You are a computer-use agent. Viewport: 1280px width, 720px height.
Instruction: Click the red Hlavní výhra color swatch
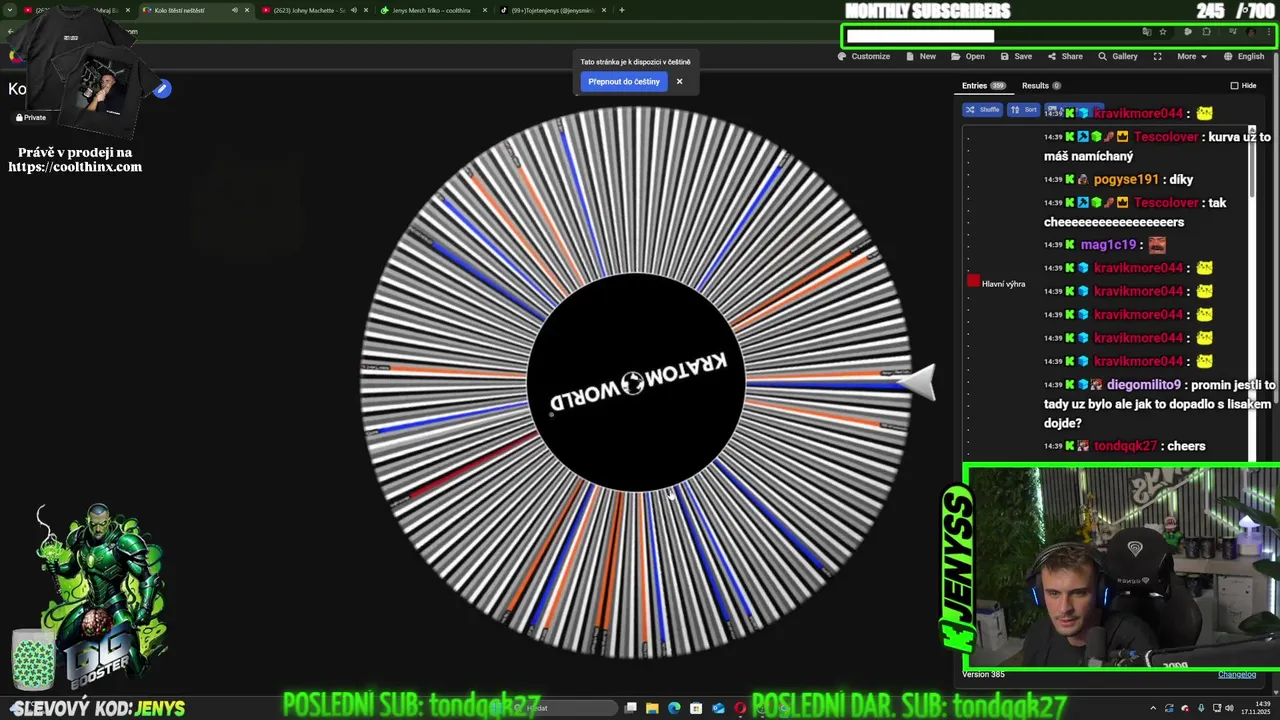[x=973, y=281]
